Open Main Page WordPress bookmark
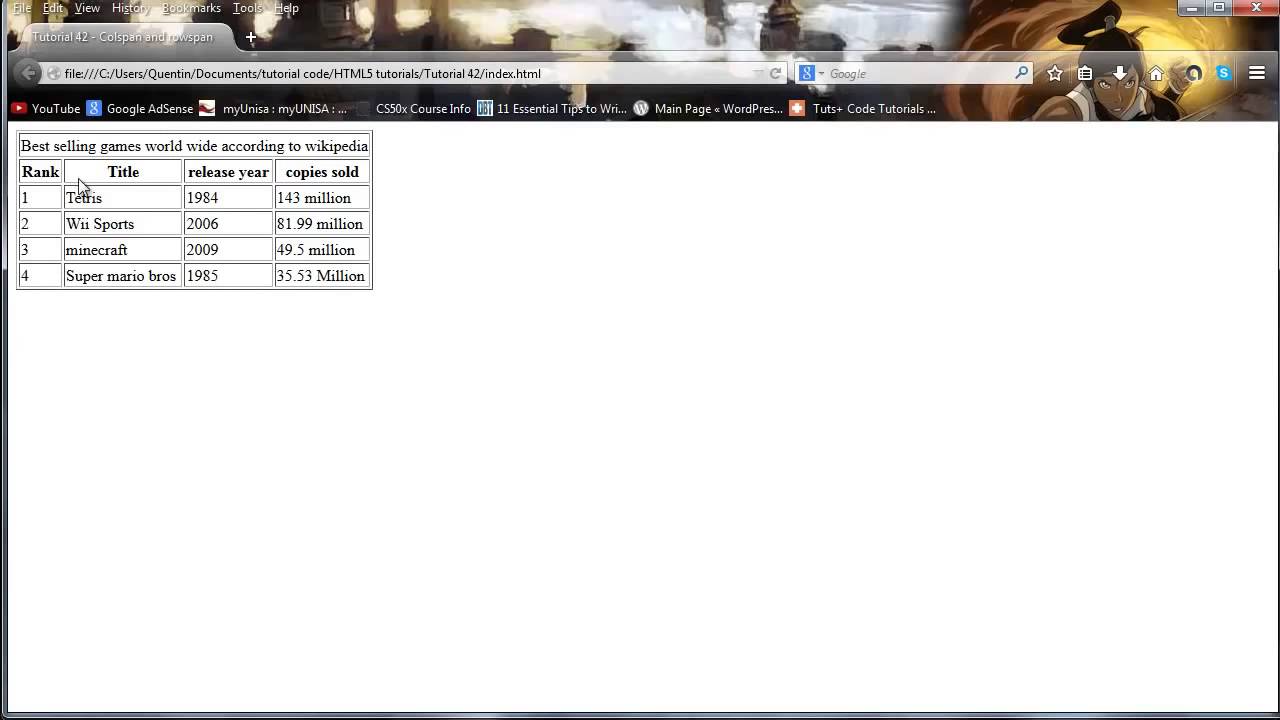The width and height of the screenshot is (1280, 720). tap(708, 108)
